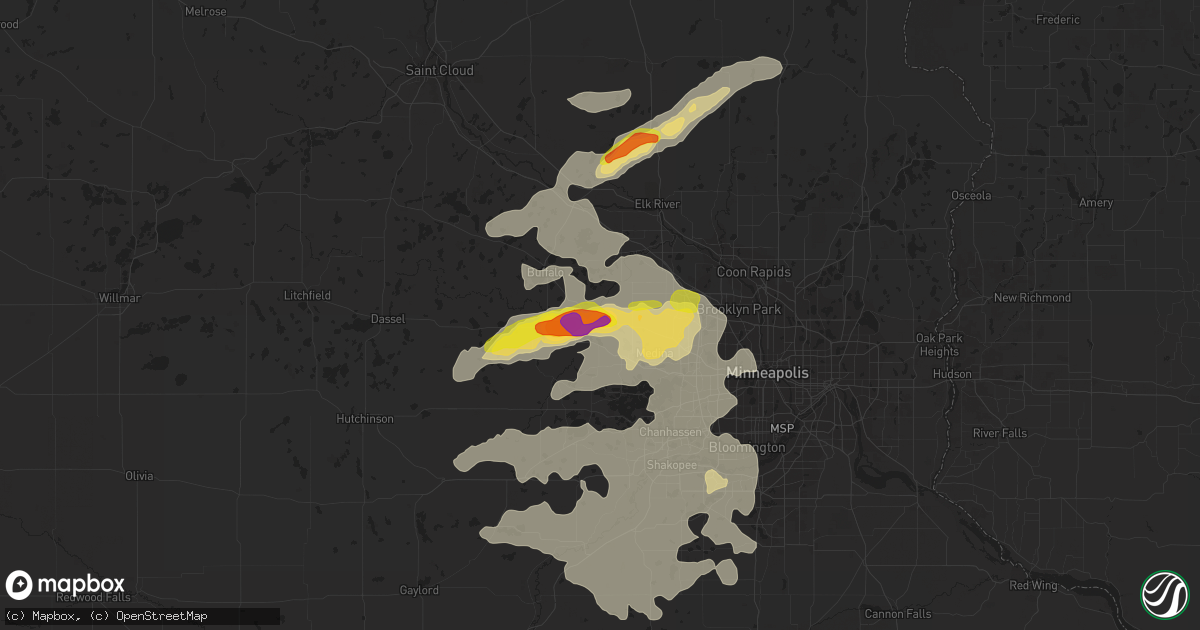Image resolution: width=1200 pixels, height=630 pixels.
Task: Select the Brooklyn Park label
Action: [x=739, y=310]
